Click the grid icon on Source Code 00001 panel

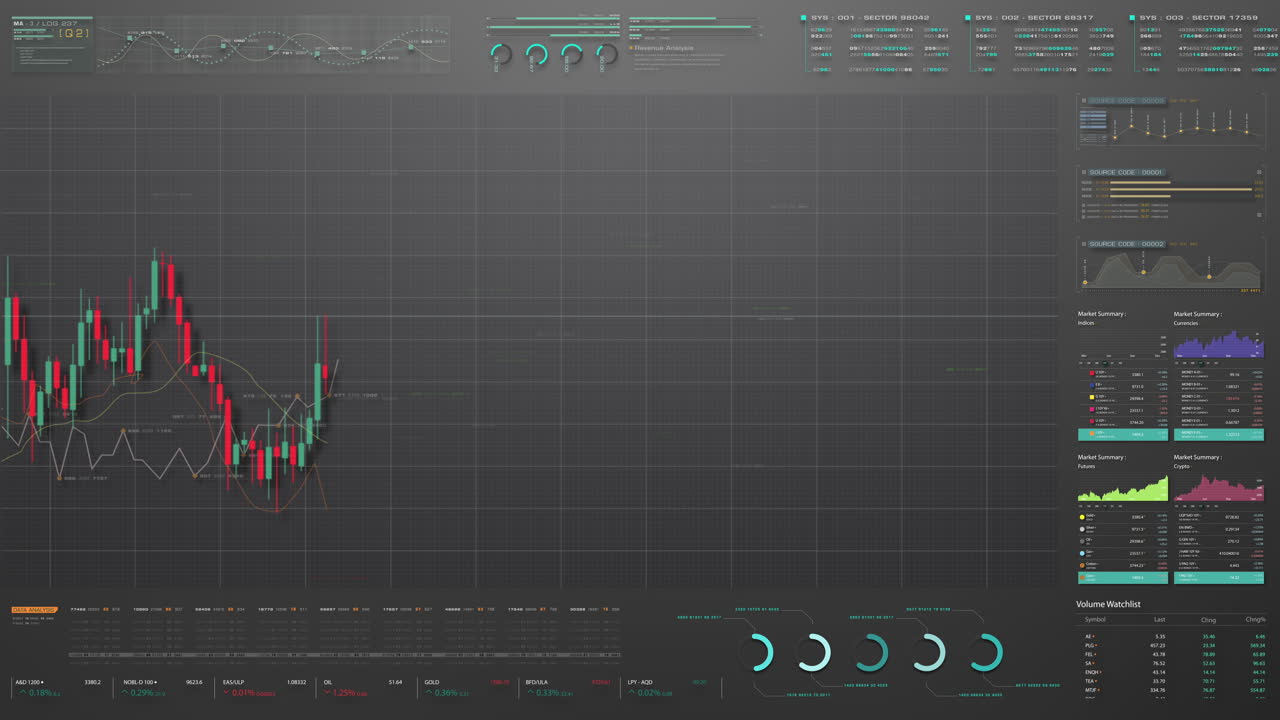[1083, 171]
